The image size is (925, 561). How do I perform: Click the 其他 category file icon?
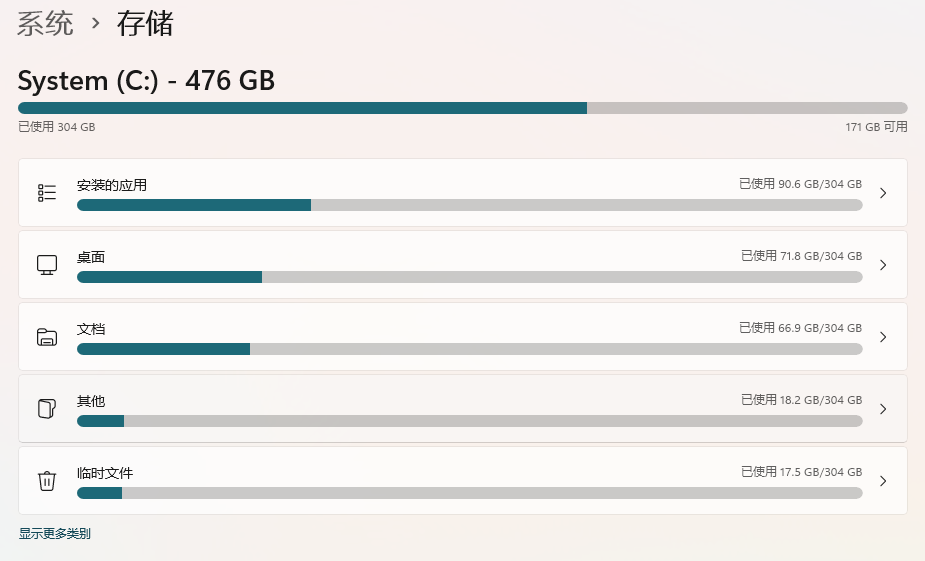(47, 409)
